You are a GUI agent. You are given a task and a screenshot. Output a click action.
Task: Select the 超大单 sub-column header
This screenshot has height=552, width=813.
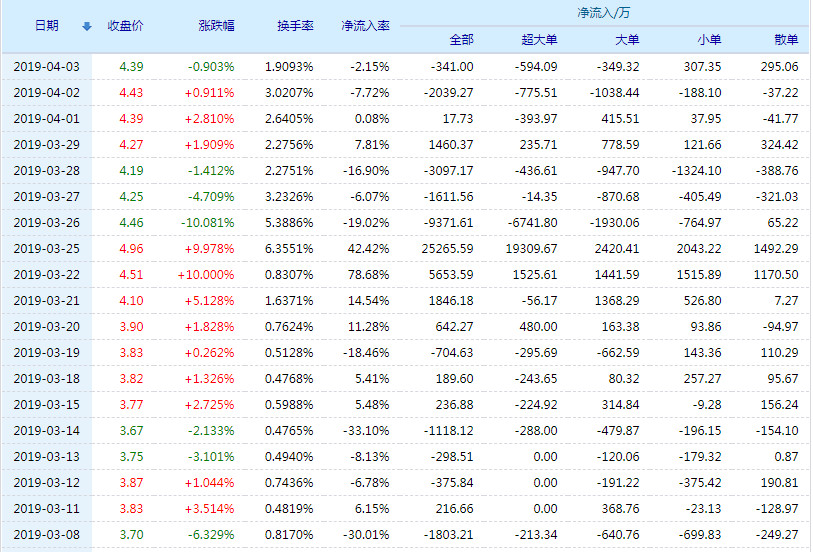[x=539, y=40]
